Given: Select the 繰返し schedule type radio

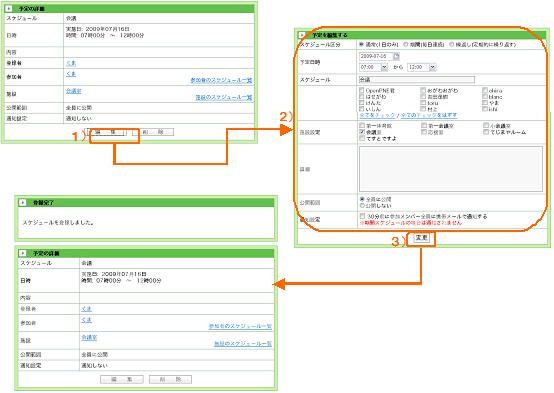Looking at the screenshot, I should [452, 45].
